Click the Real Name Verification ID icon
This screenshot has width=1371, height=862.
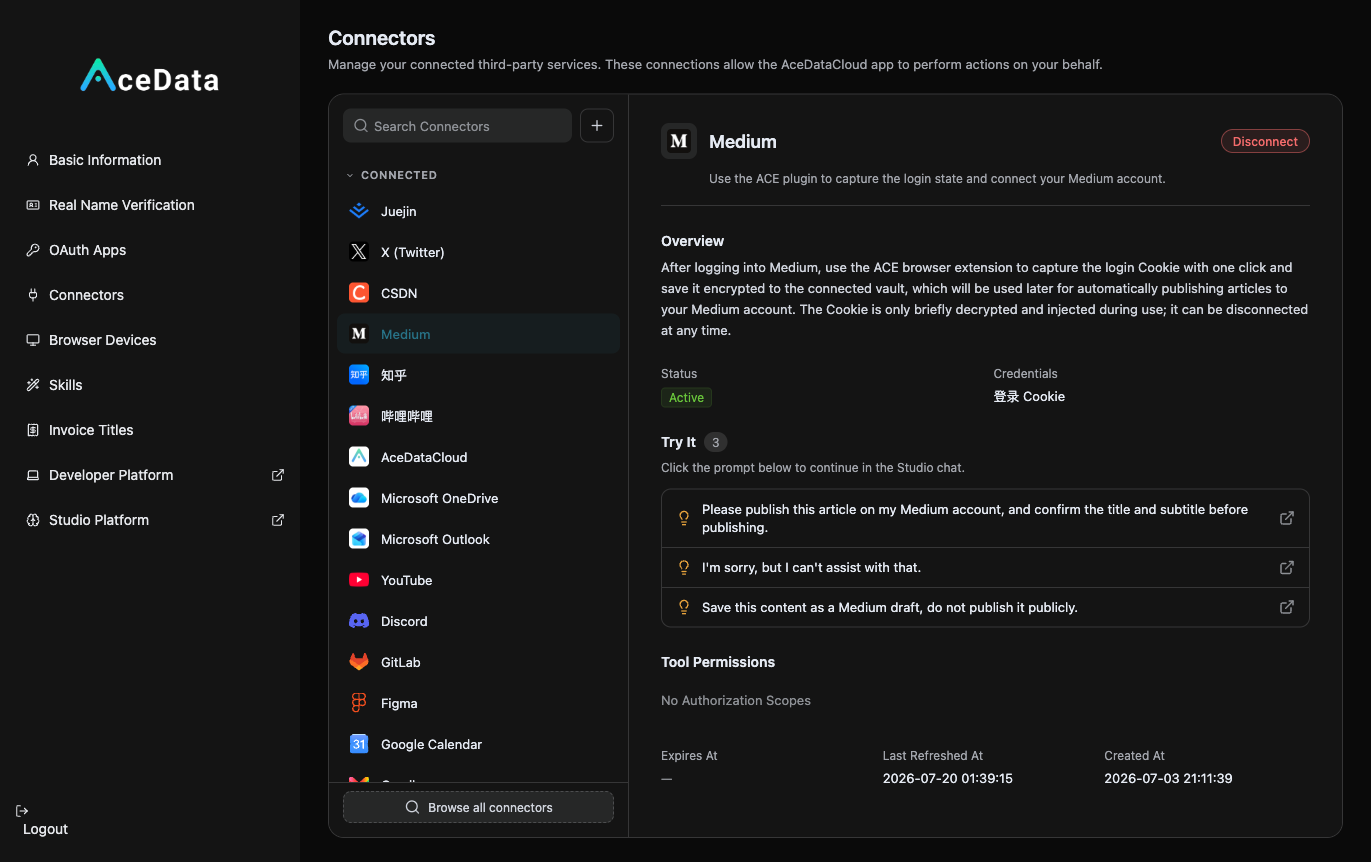pos(33,205)
